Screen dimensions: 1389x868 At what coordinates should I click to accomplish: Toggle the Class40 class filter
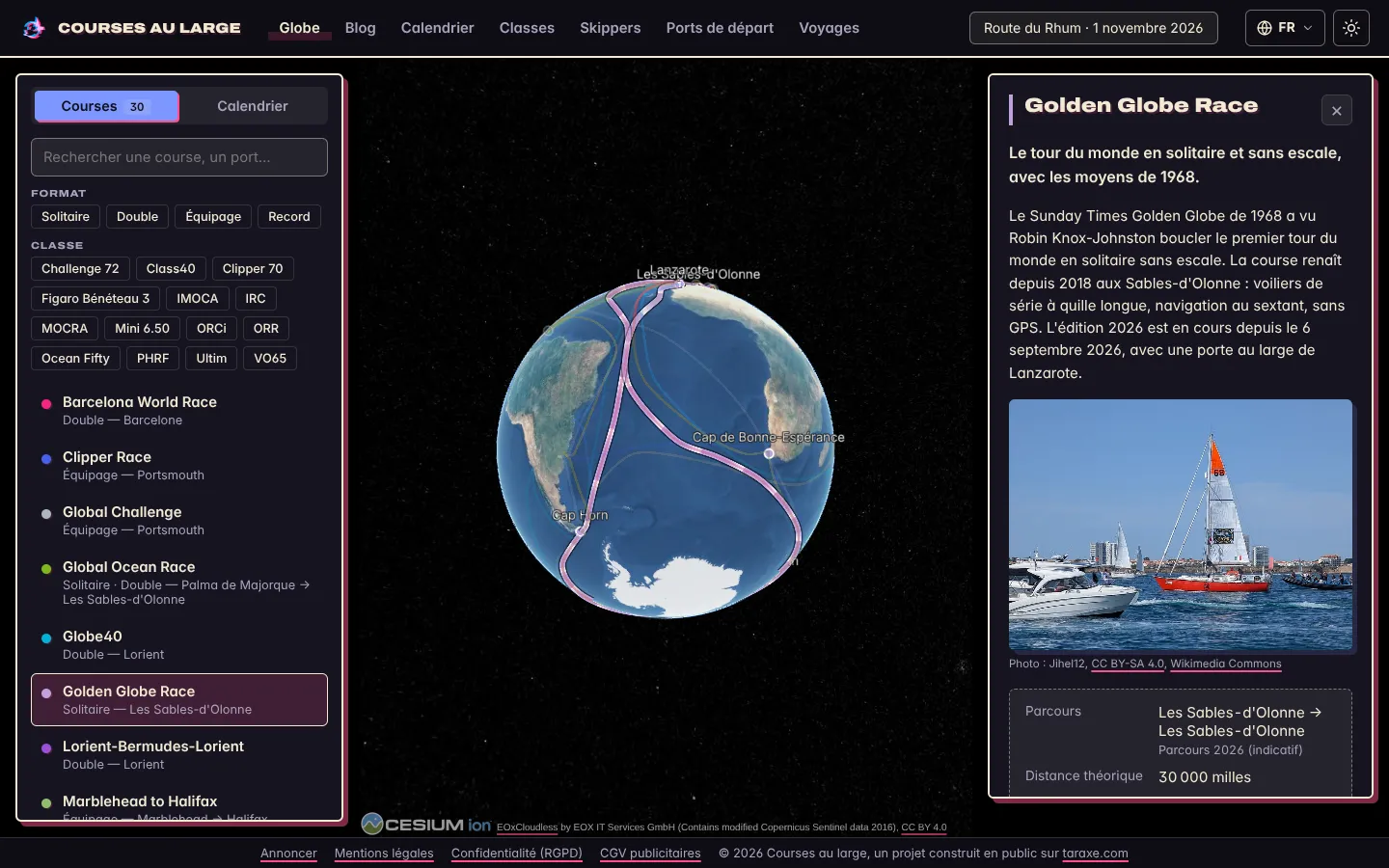[171, 269]
